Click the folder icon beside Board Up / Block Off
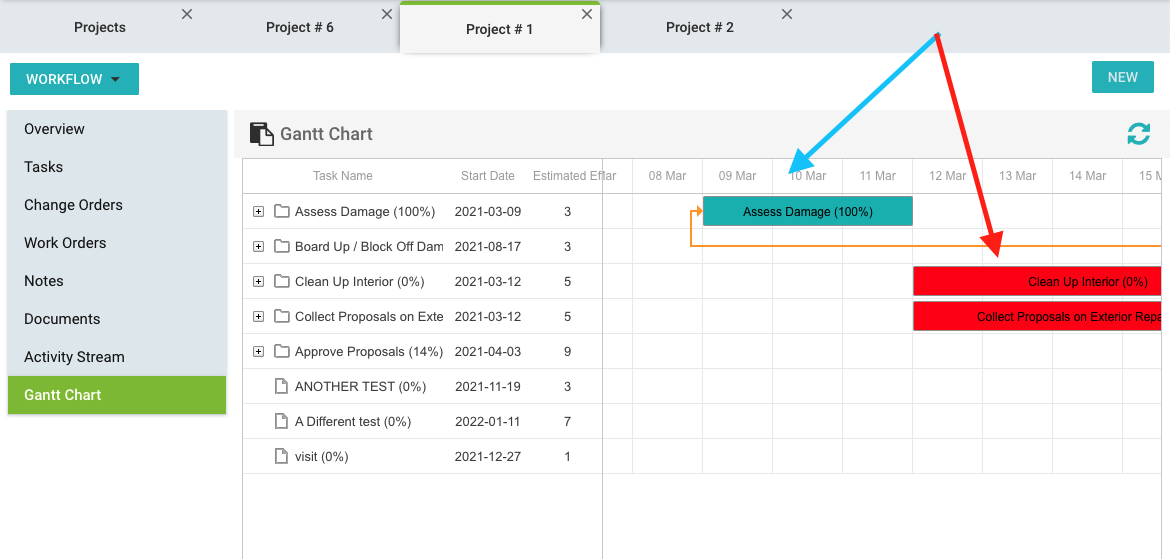1170x559 pixels. coord(281,246)
